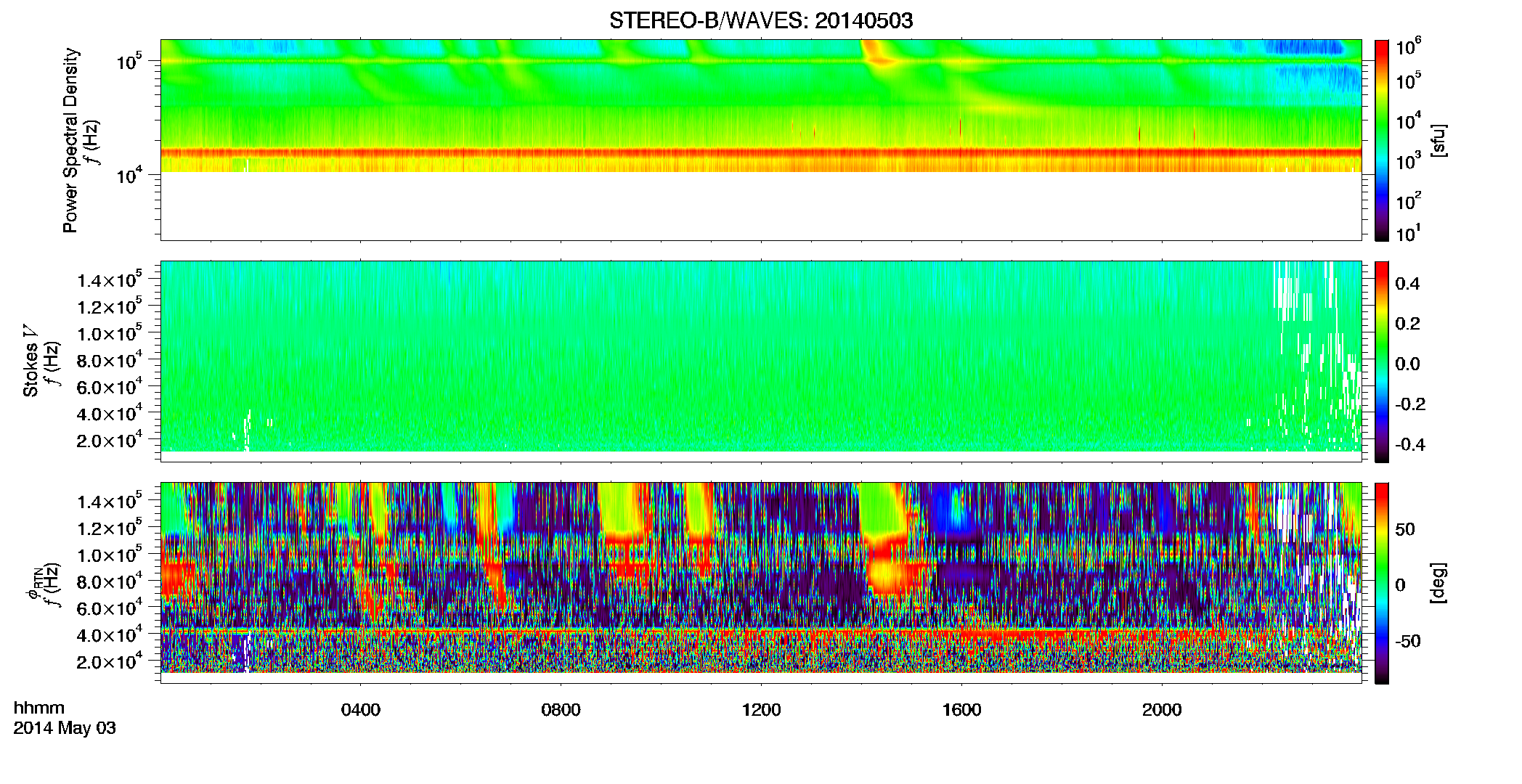Click the hhmm axis unit label
This screenshot has width=1522, height=784.
coord(39,708)
